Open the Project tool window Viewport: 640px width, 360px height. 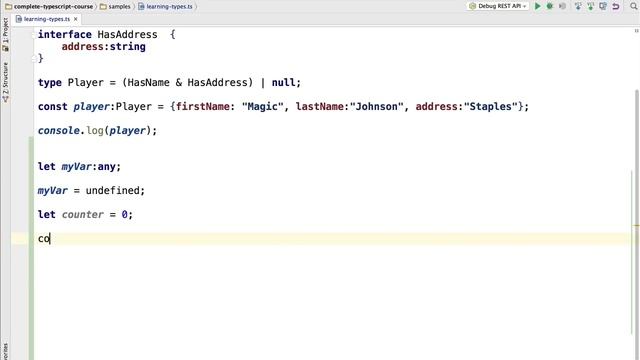point(5,34)
